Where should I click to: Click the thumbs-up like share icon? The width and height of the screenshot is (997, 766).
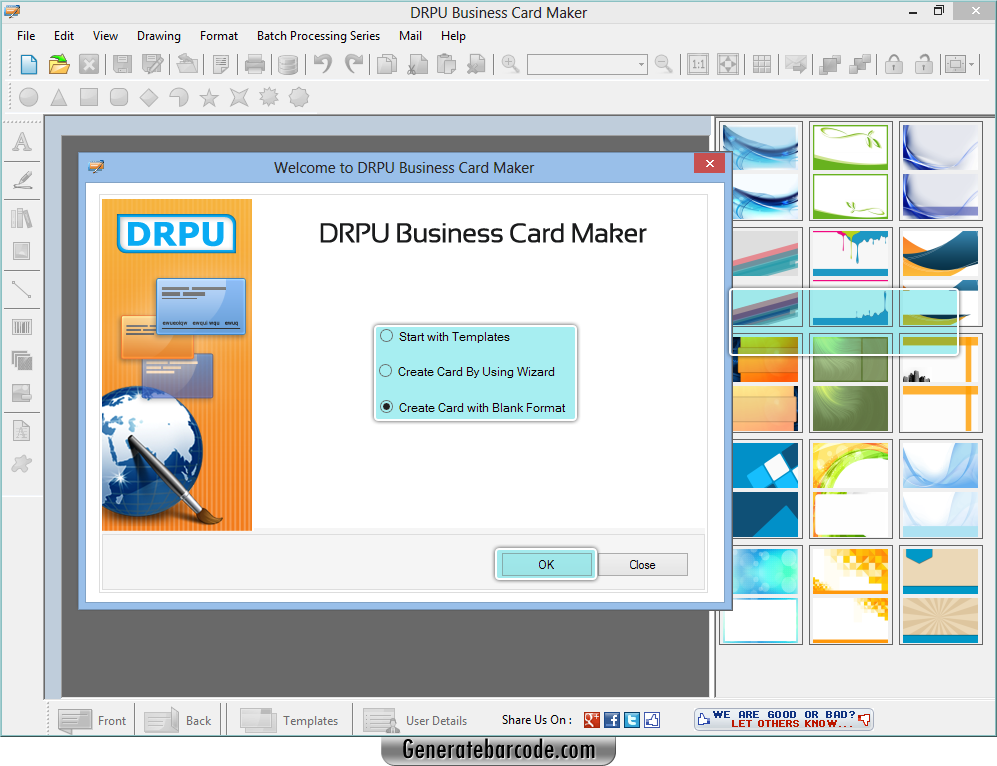click(652, 720)
